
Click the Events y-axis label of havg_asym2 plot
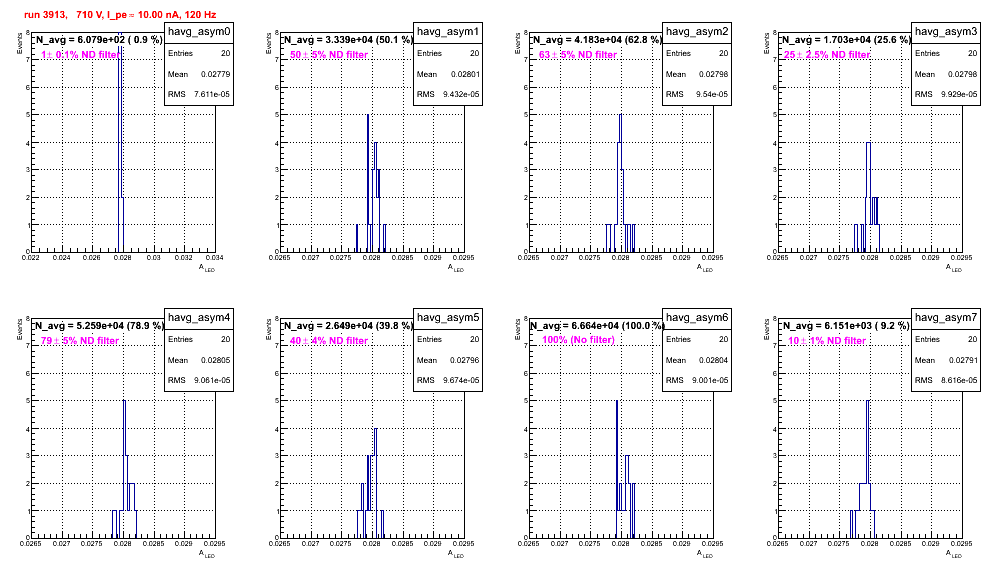click(x=518, y=43)
